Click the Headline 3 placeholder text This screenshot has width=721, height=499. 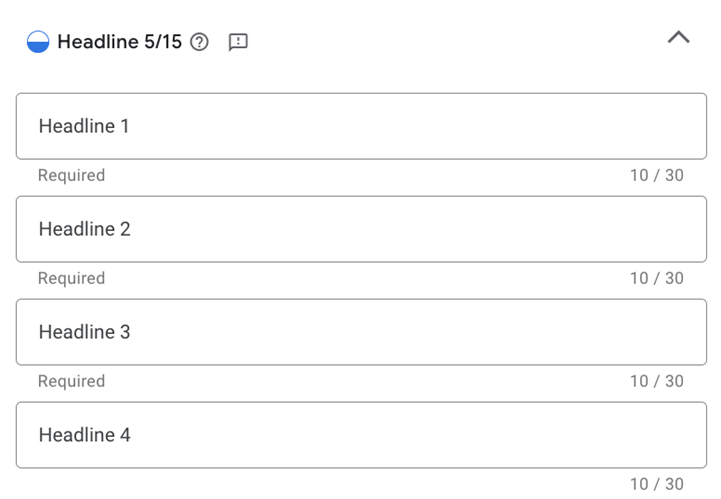[x=84, y=332]
